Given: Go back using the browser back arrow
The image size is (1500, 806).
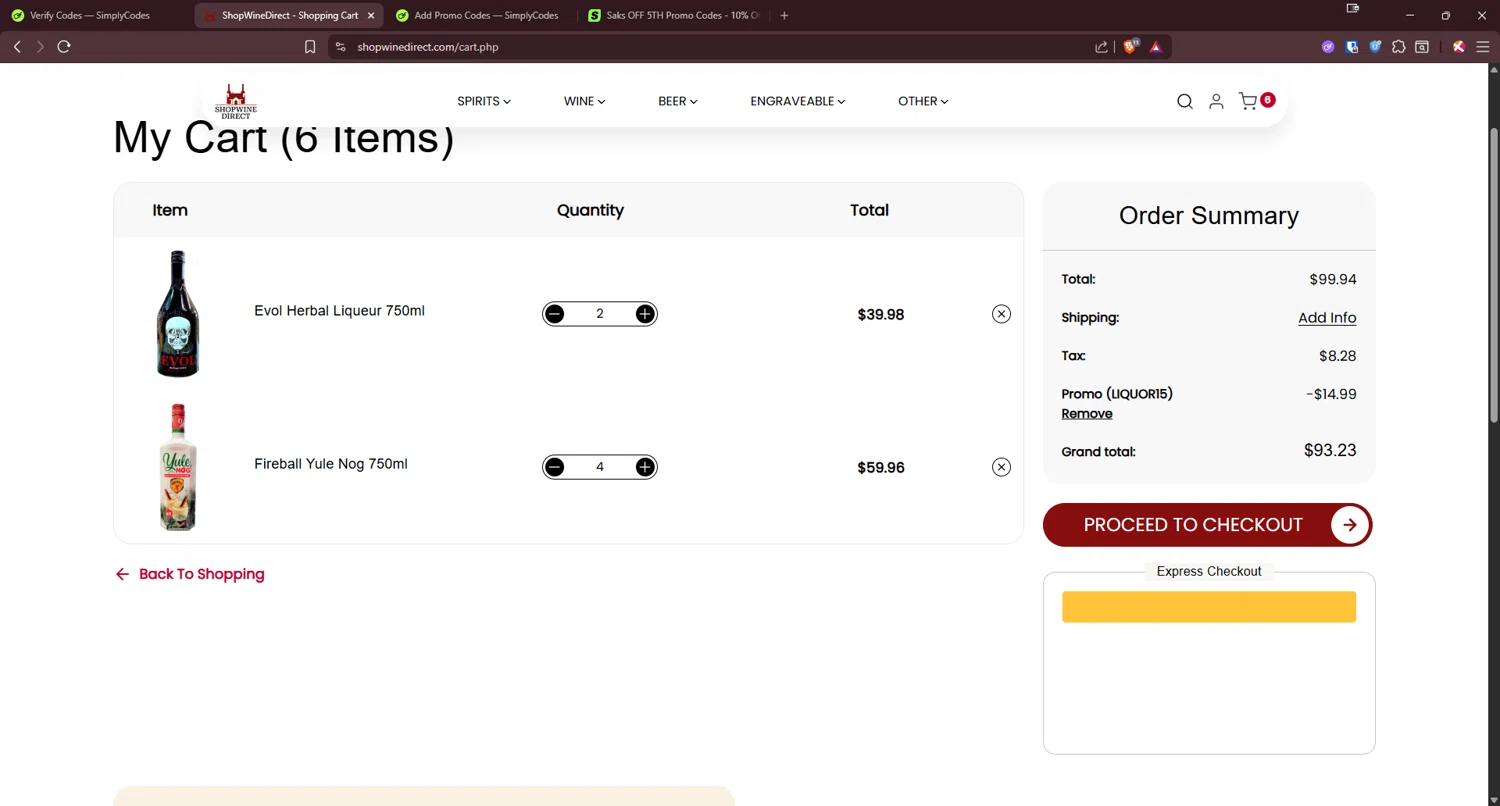Looking at the screenshot, I should (x=17, y=47).
